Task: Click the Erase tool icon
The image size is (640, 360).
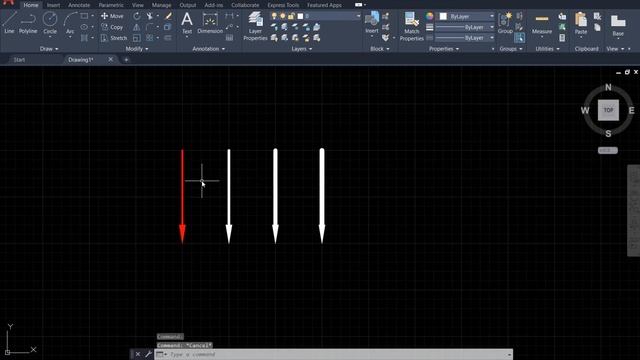Action: pos(168,16)
